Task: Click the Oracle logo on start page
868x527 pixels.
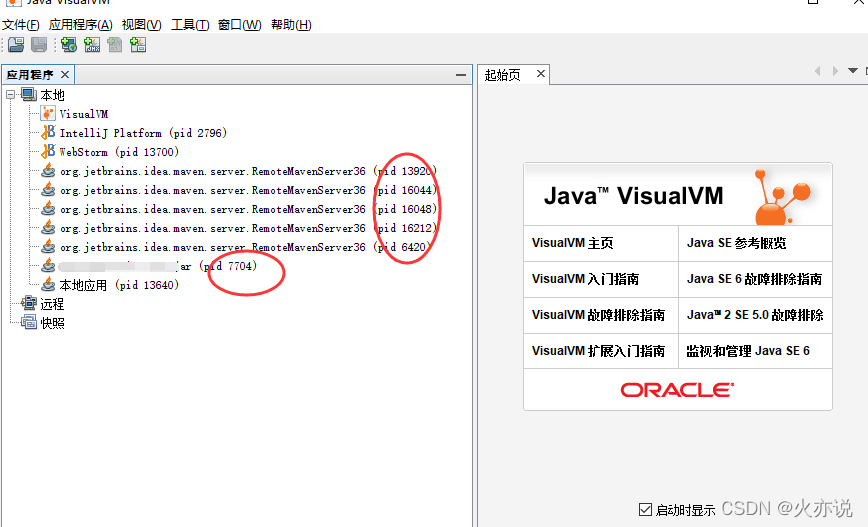Action: pyautogui.click(x=678, y=390)
